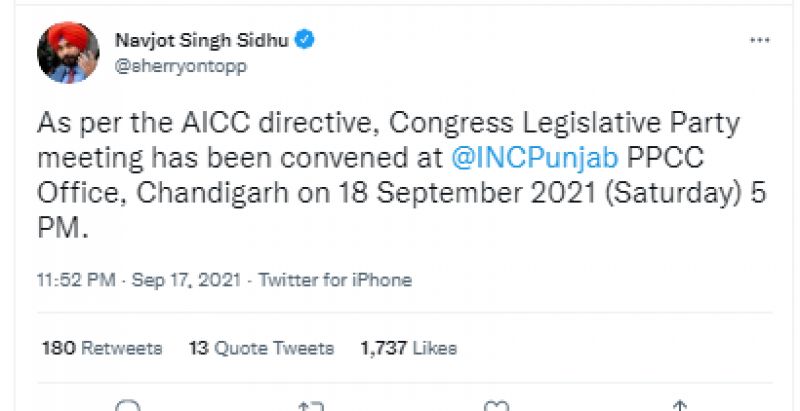800x411 pixels.
Task: Click the Navjot Singh Sidhu display name
Action: [201, 41]
